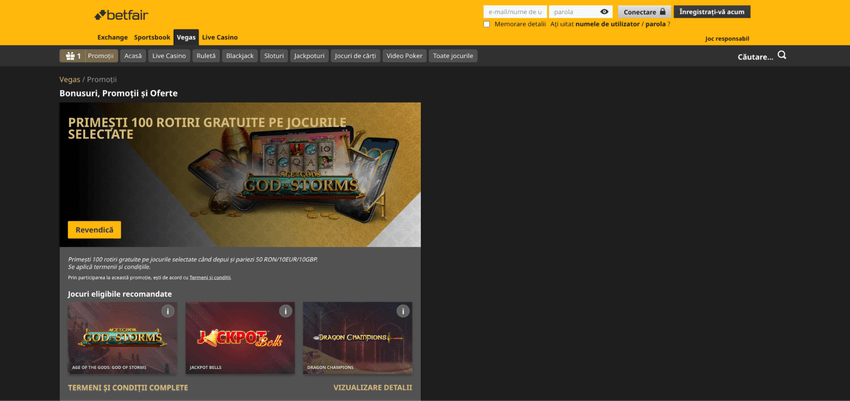
Task: Click the Betfair logo
Action: pyautogui.click(x=121, y=15)
